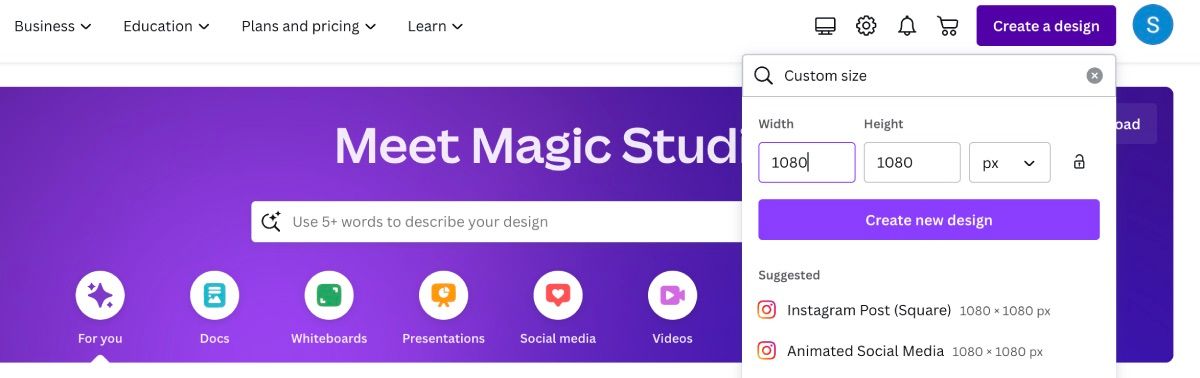Select the Docs category icon
The image size is (1200, 378).
[214, 295]
